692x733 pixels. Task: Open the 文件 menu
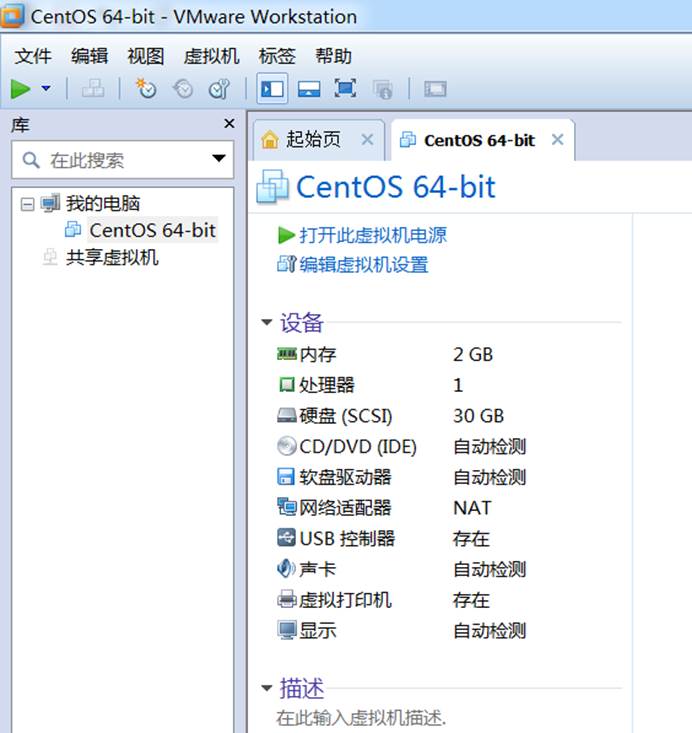tap(33, 56)
